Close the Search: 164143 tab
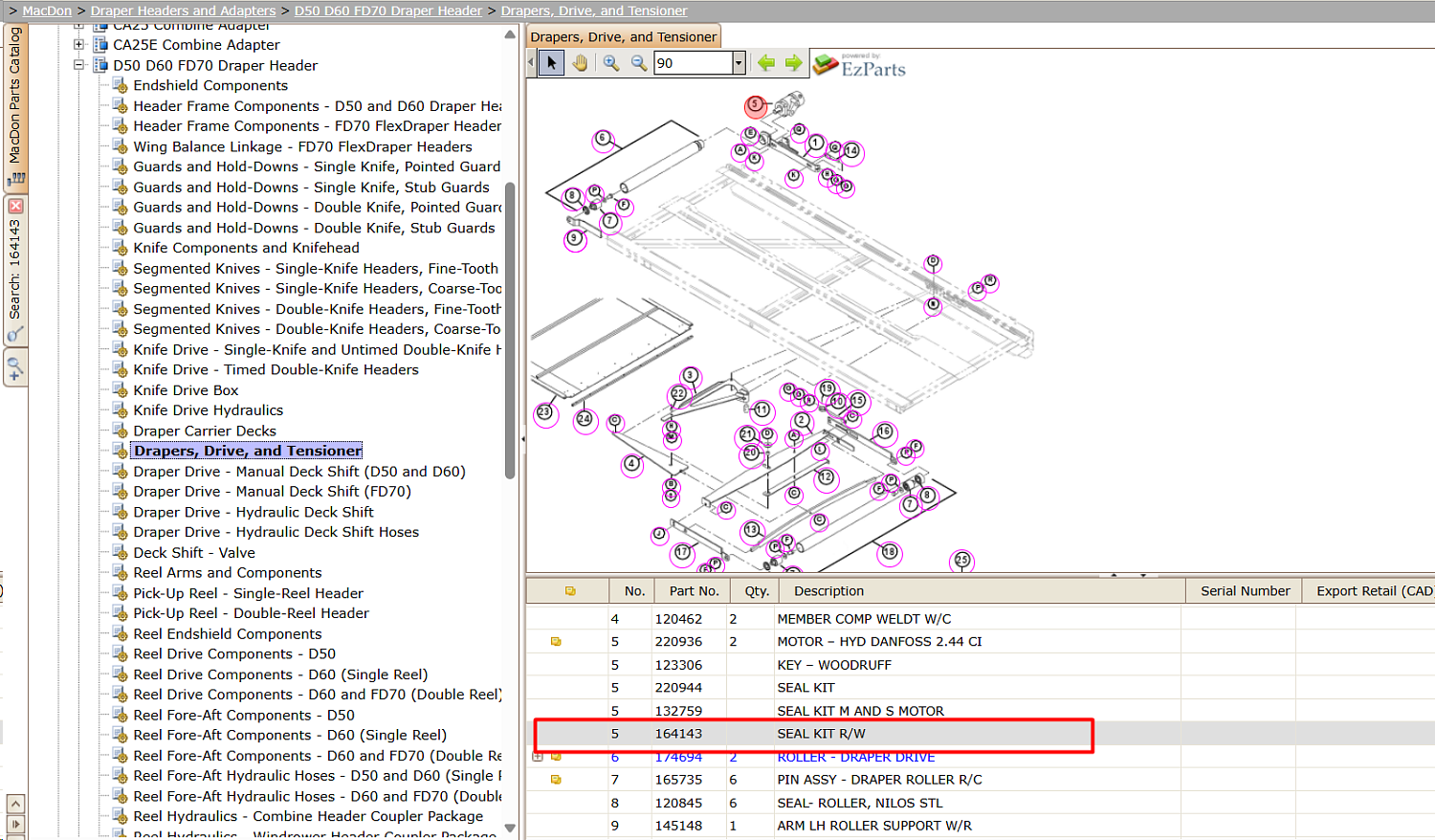Image resolution: width=1435 pixels, height=840 pixels. [x=15, y=206]
